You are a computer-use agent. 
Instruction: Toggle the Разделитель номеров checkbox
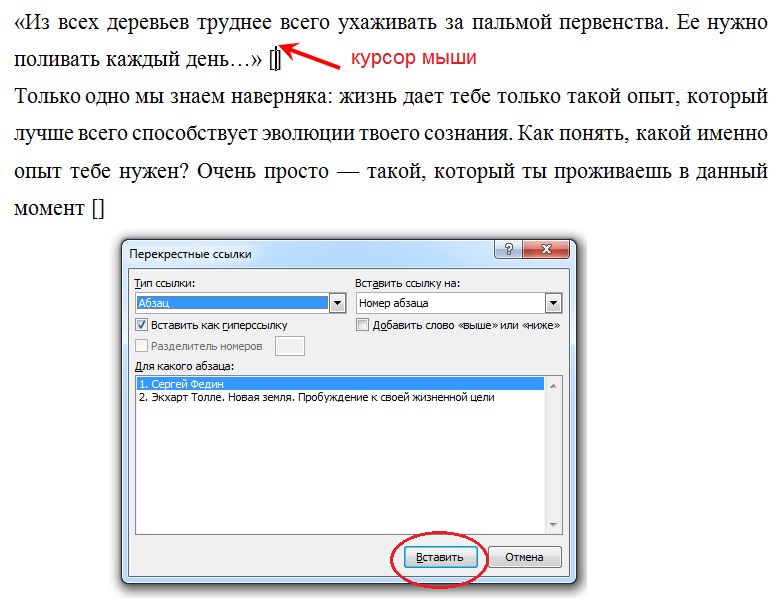(x=141, y=346)
